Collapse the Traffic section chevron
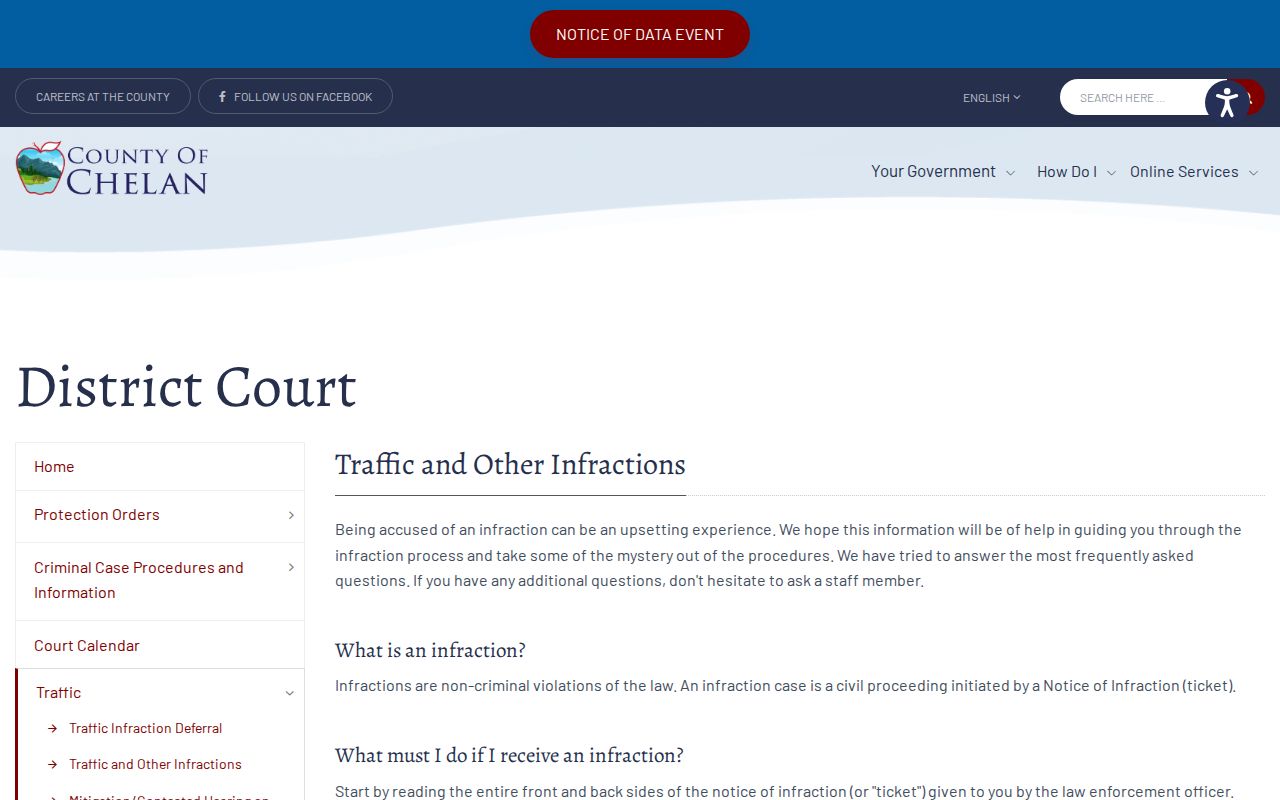1280x800 pixels. 290,693
